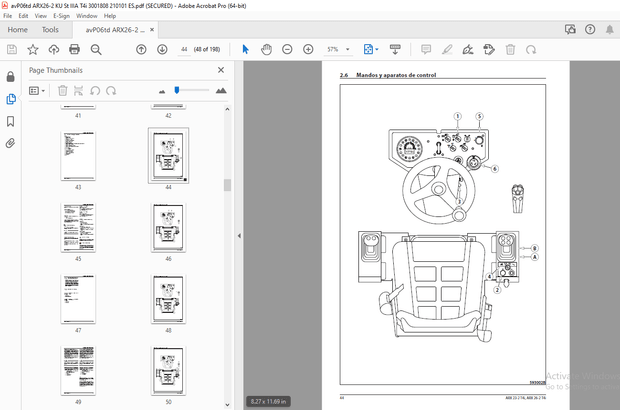The width and height of the screenshot is (620, 410).
Task: Go to the previous page arrow
Action: (x=140, y=49)
